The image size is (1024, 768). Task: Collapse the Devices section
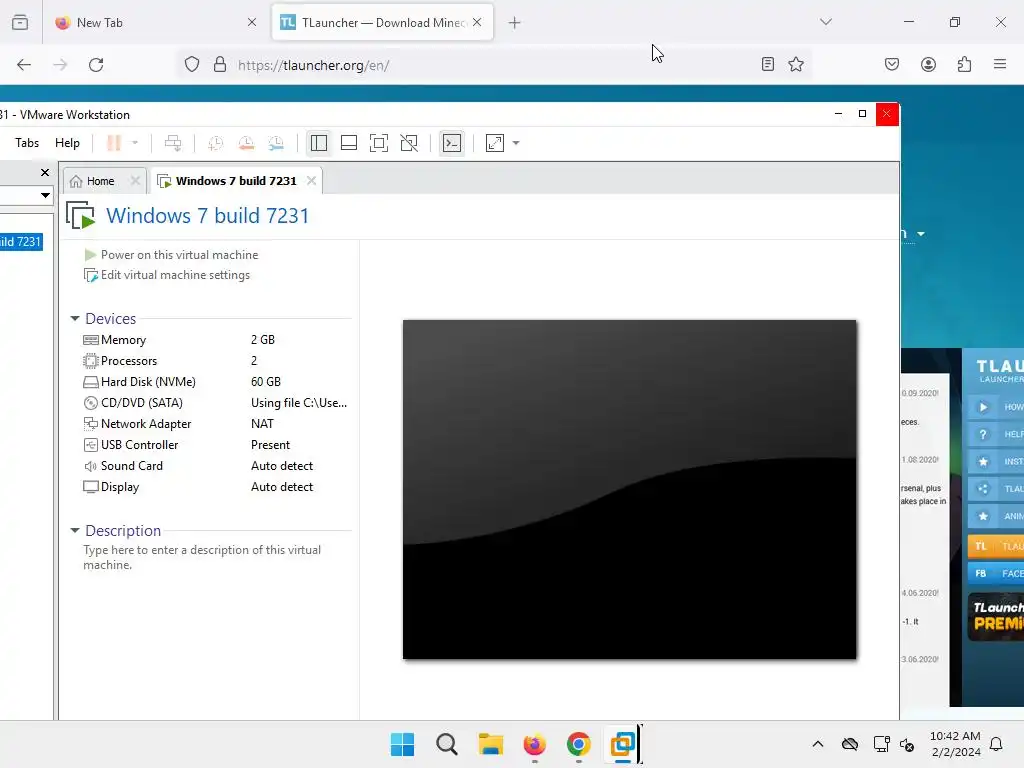(74, 319)
